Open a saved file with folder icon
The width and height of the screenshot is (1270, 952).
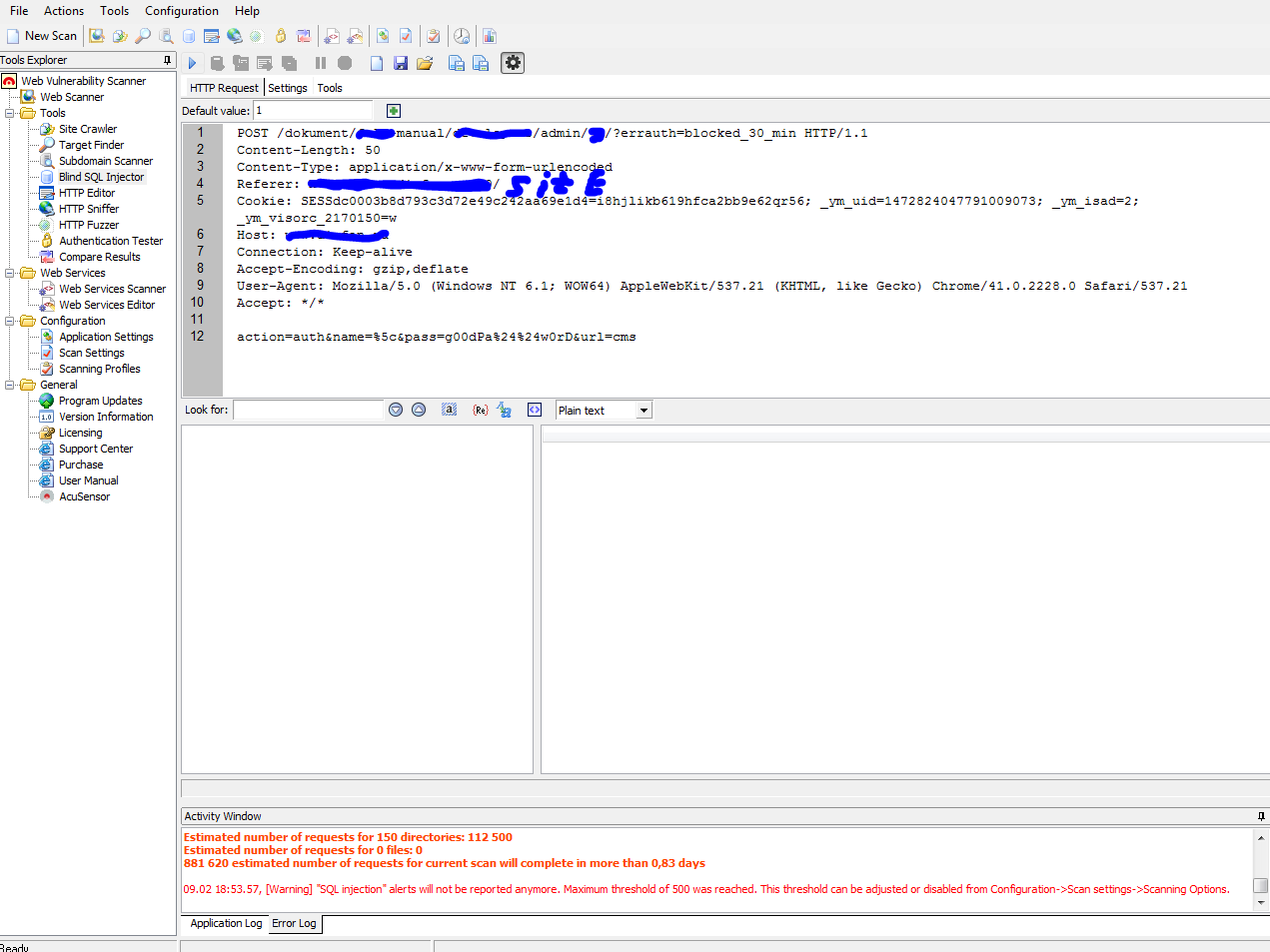[x=425, y=63]
